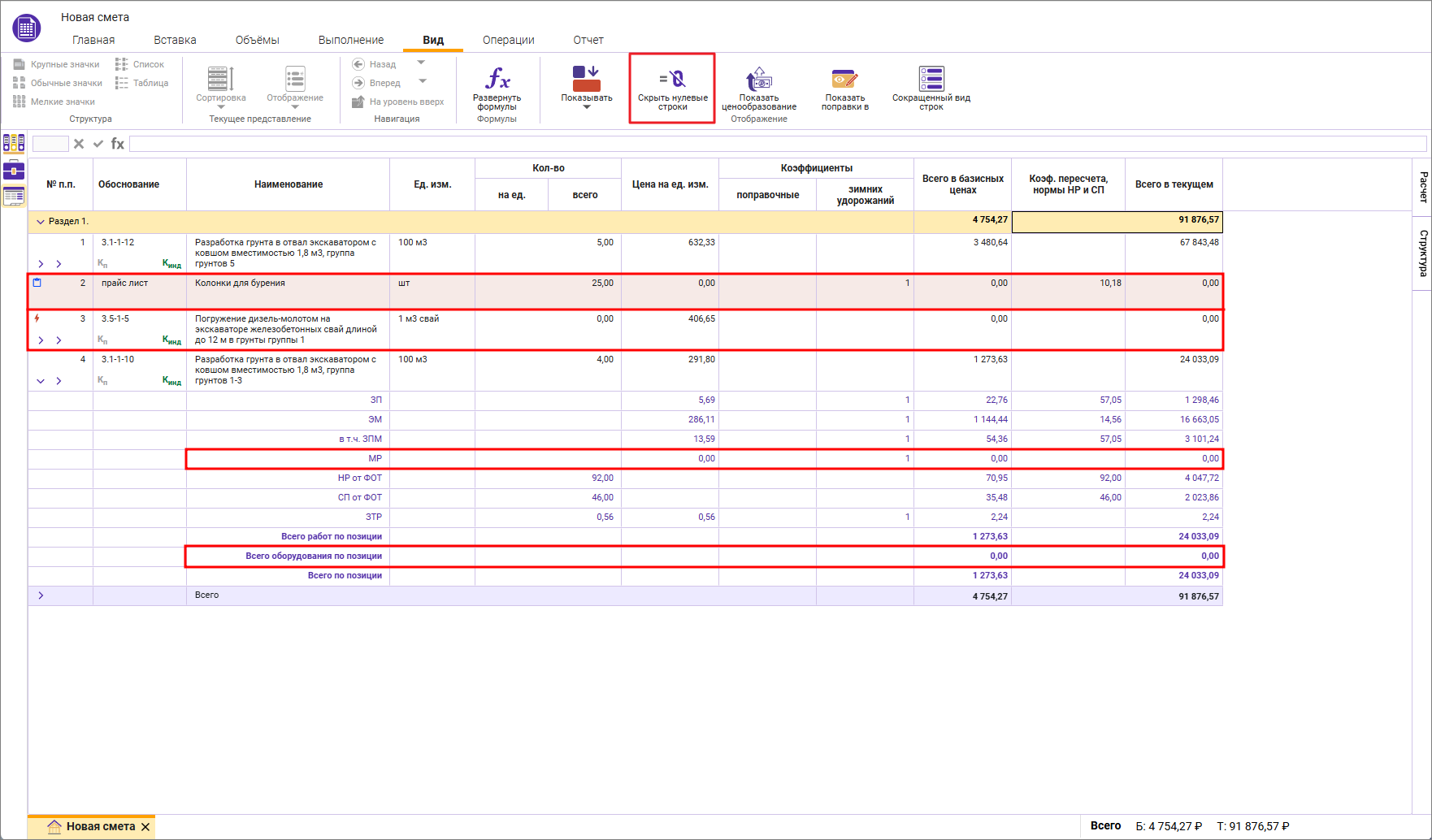Image resolution: width=1432 pixels, height=840 pixels.
Task: Switch structure to Таблица view
Action: [x=141, y=83]
